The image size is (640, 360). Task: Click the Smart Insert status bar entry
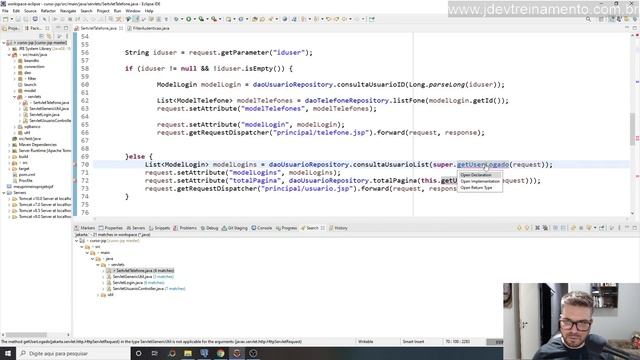[x=413, y=342]
